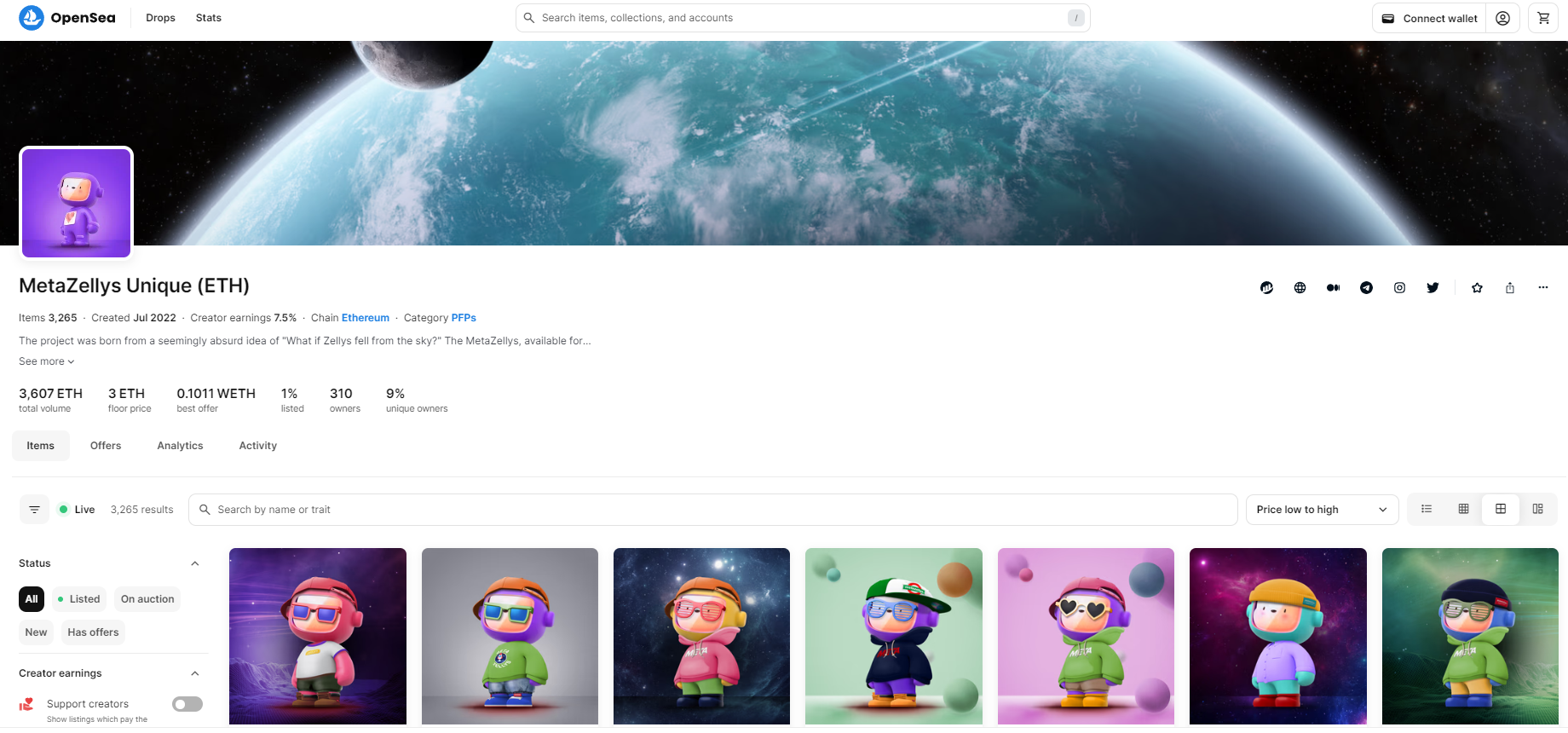Click the Support creators heart icon
Viewport: 1568px width, 733px height.
coord(26,704)
